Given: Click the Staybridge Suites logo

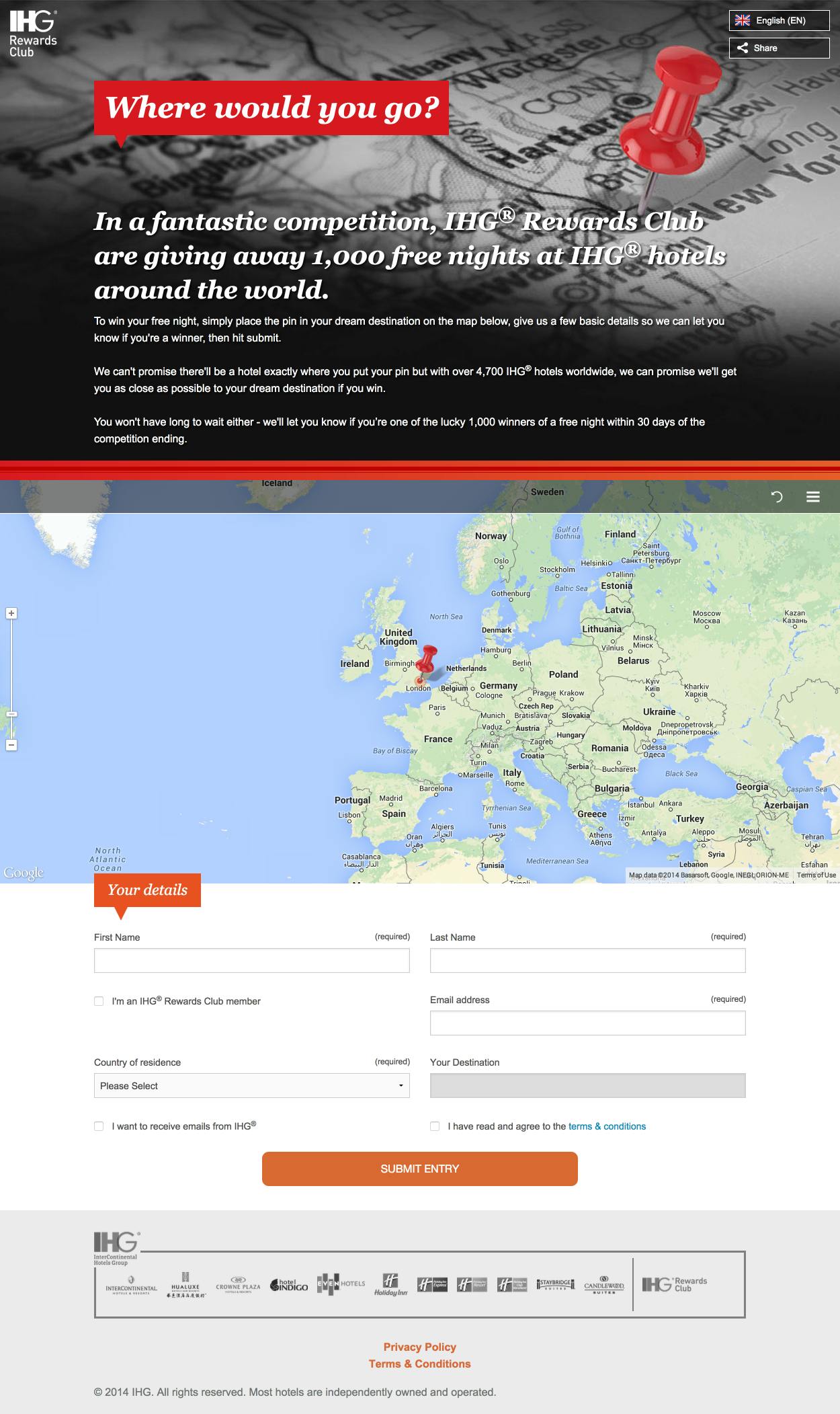Looking at the screenshot, I should 555,1284.
